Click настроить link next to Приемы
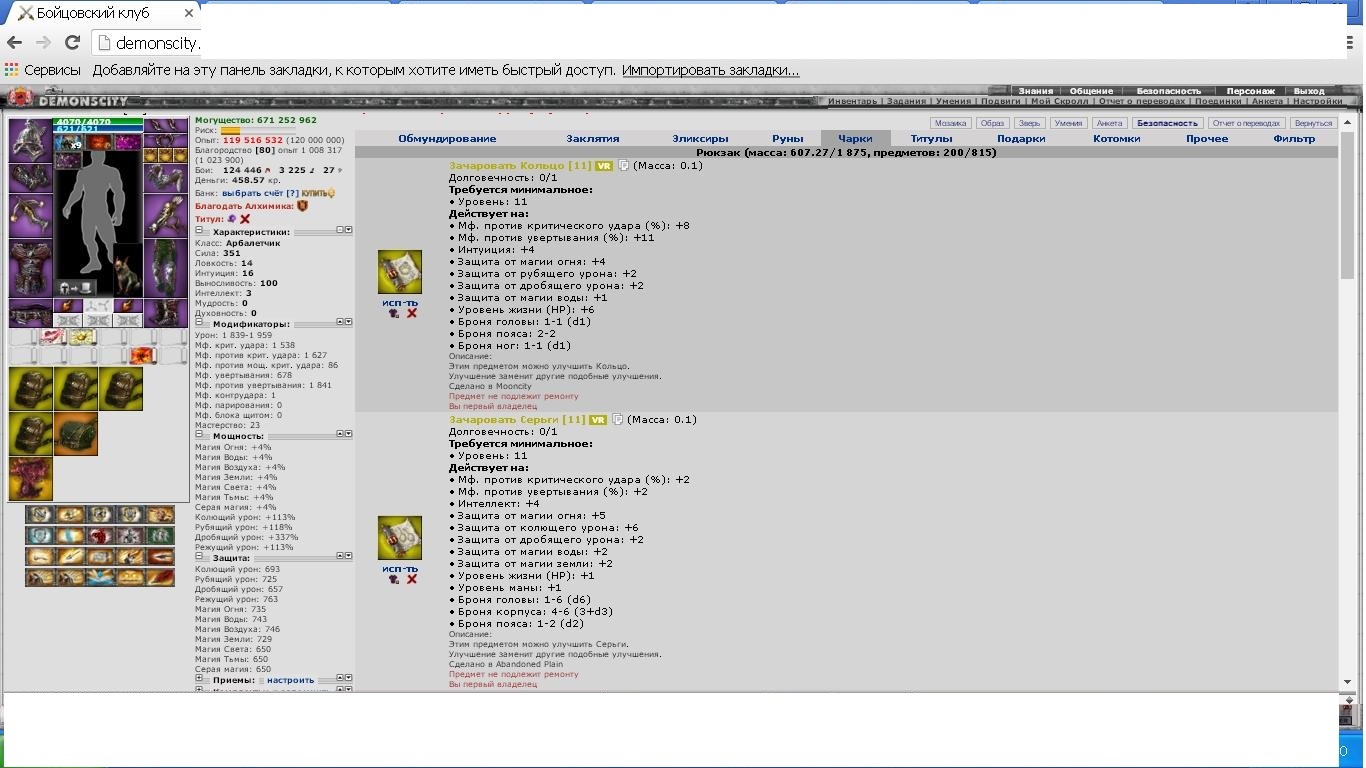This screenshot has height=768, width=1366. point(290,680)
